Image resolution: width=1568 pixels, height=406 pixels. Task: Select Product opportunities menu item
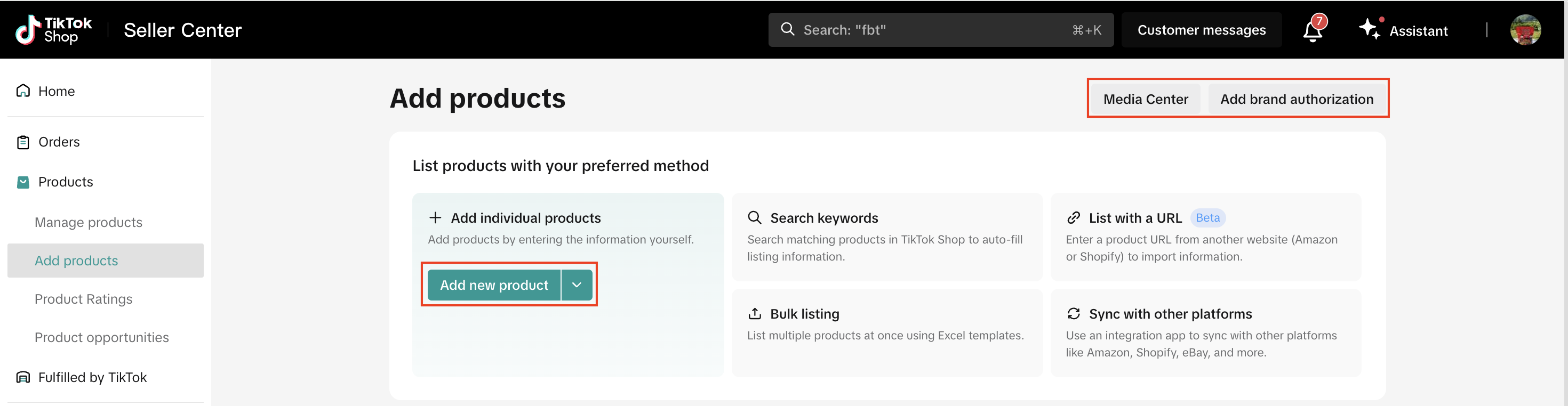click(x=102, y=337)
